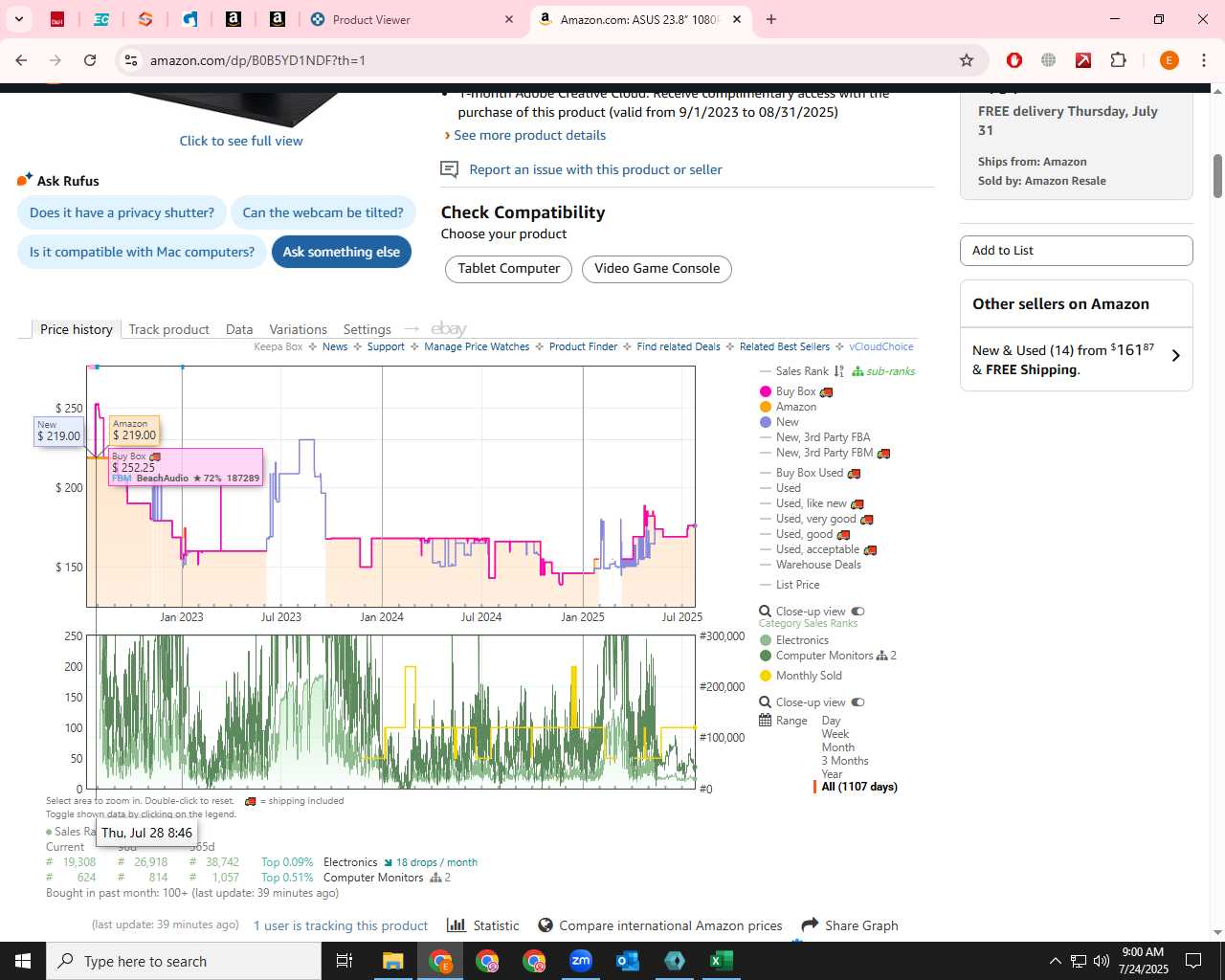Bookmark this page with the star icon
The image size is (1225, 980).
tap(967, 60)
